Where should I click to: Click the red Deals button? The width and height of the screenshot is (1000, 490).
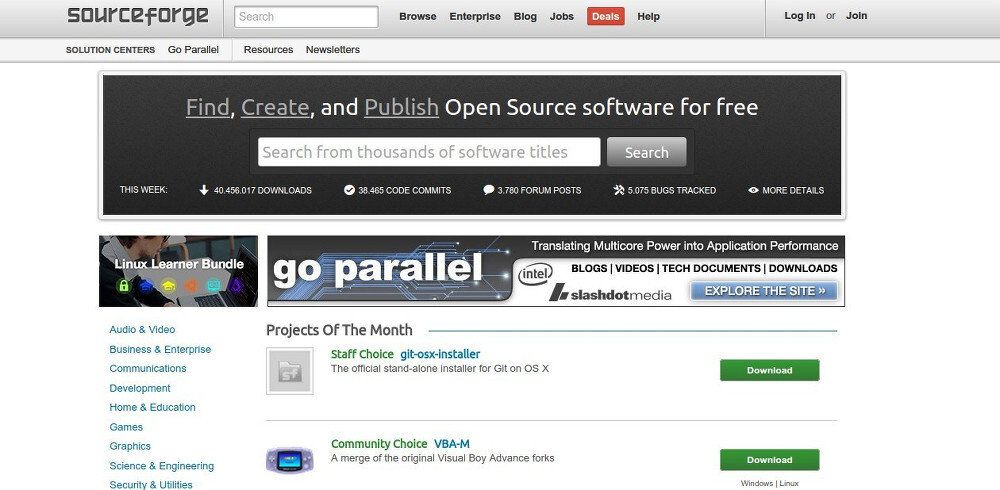point(605,17)
